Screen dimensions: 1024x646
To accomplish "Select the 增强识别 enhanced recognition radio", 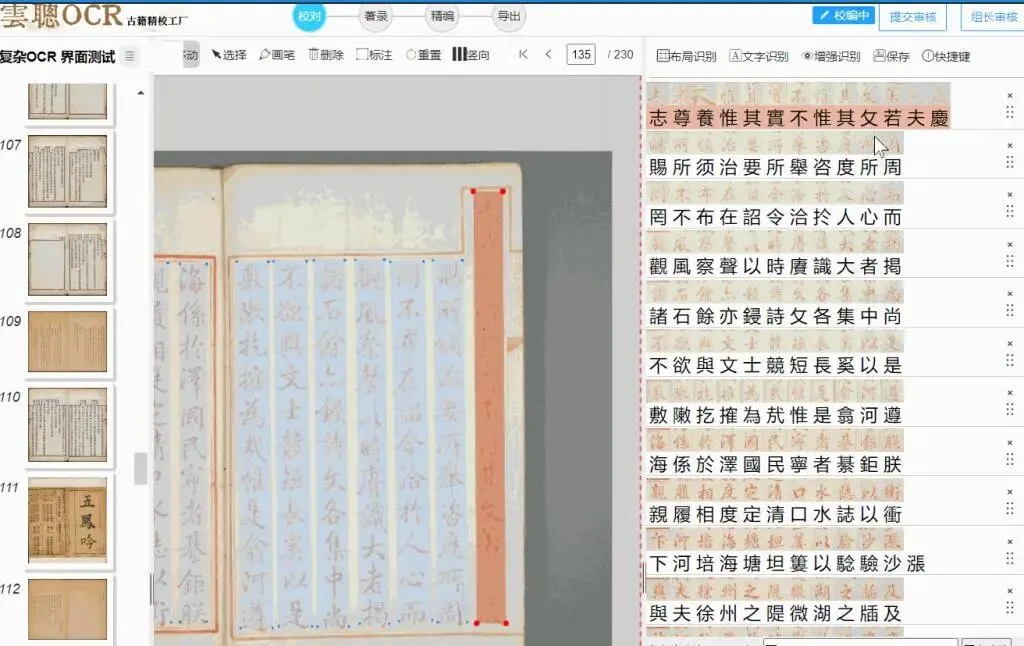I will coord(831,56).
